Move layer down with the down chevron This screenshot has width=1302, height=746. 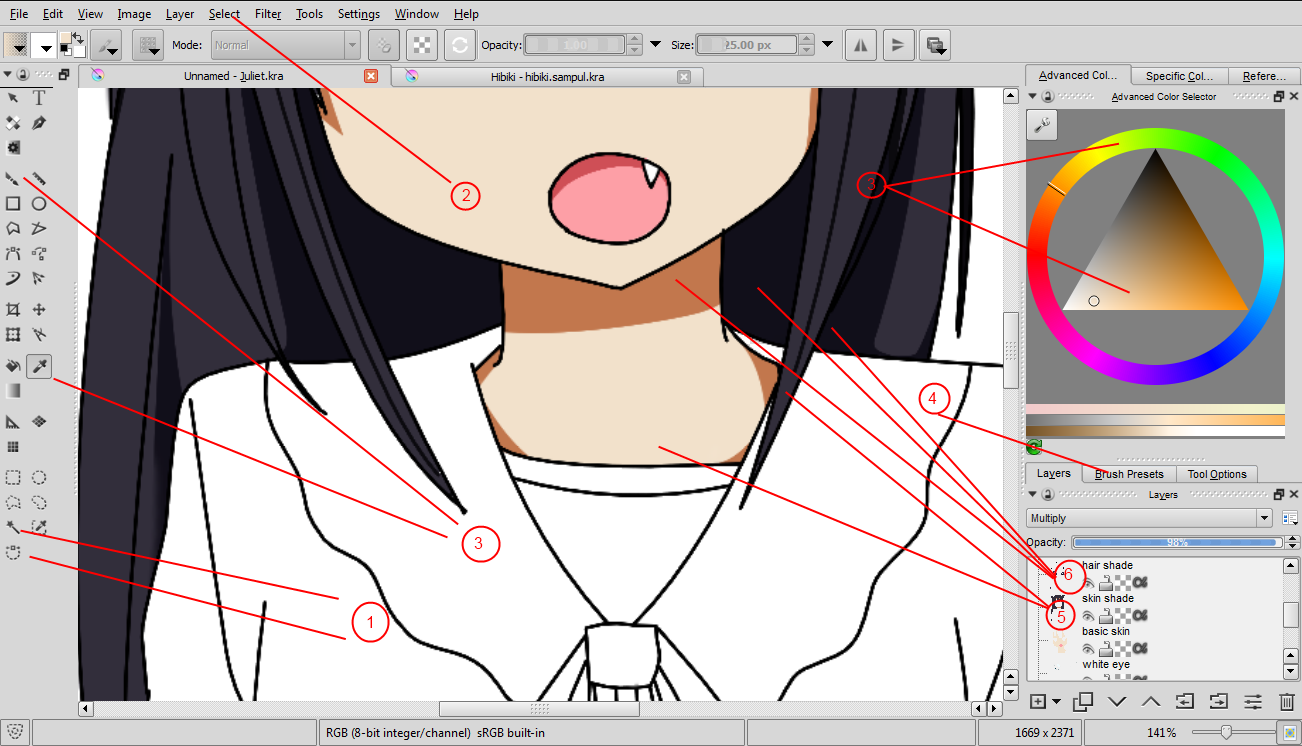pos(1117,702)
